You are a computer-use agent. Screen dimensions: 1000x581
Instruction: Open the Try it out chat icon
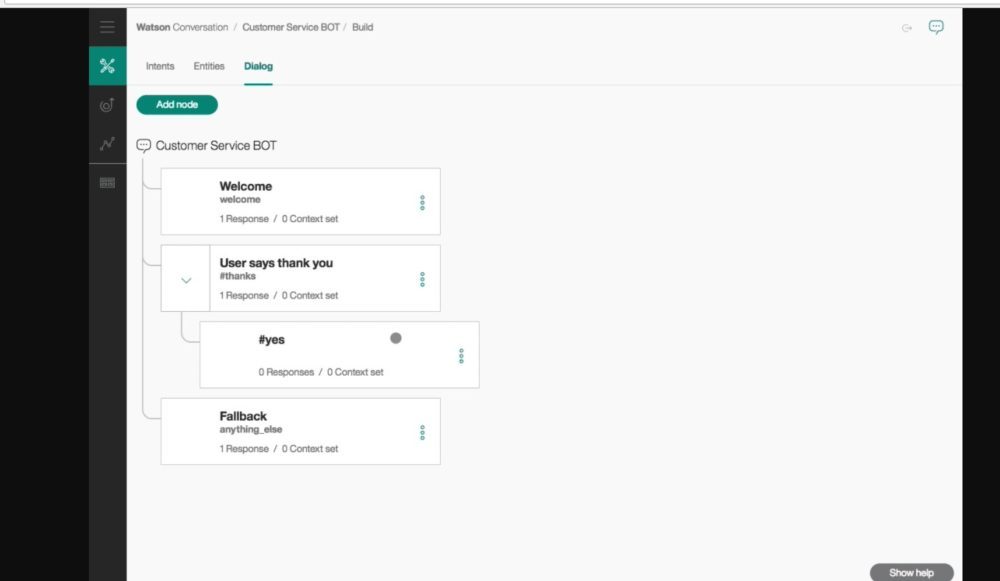[936, 27]
